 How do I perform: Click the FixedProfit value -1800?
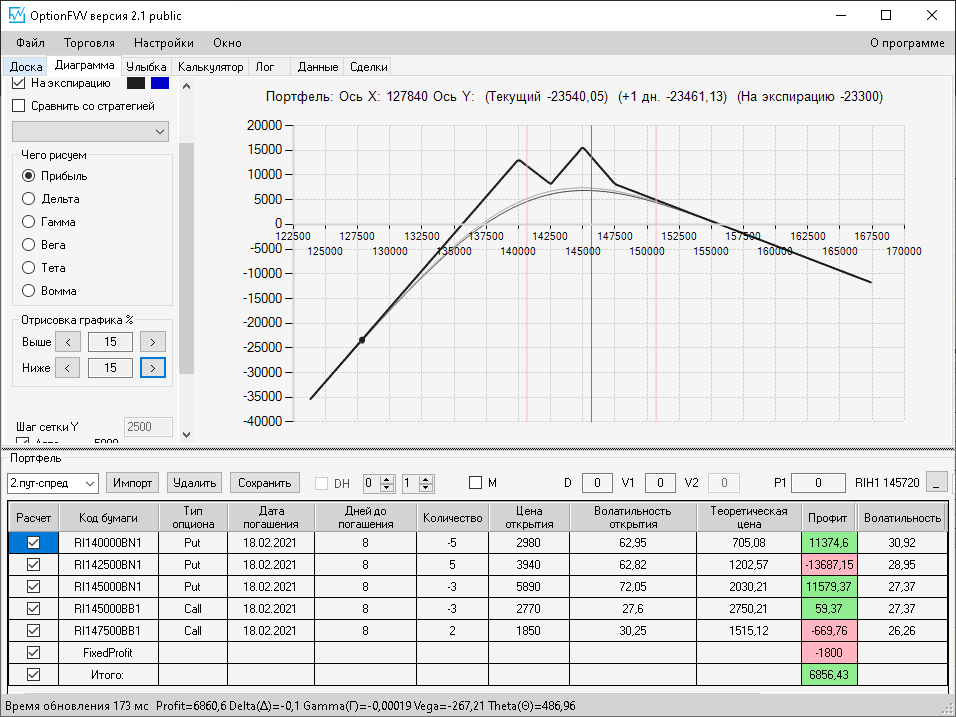coord(829,652)
